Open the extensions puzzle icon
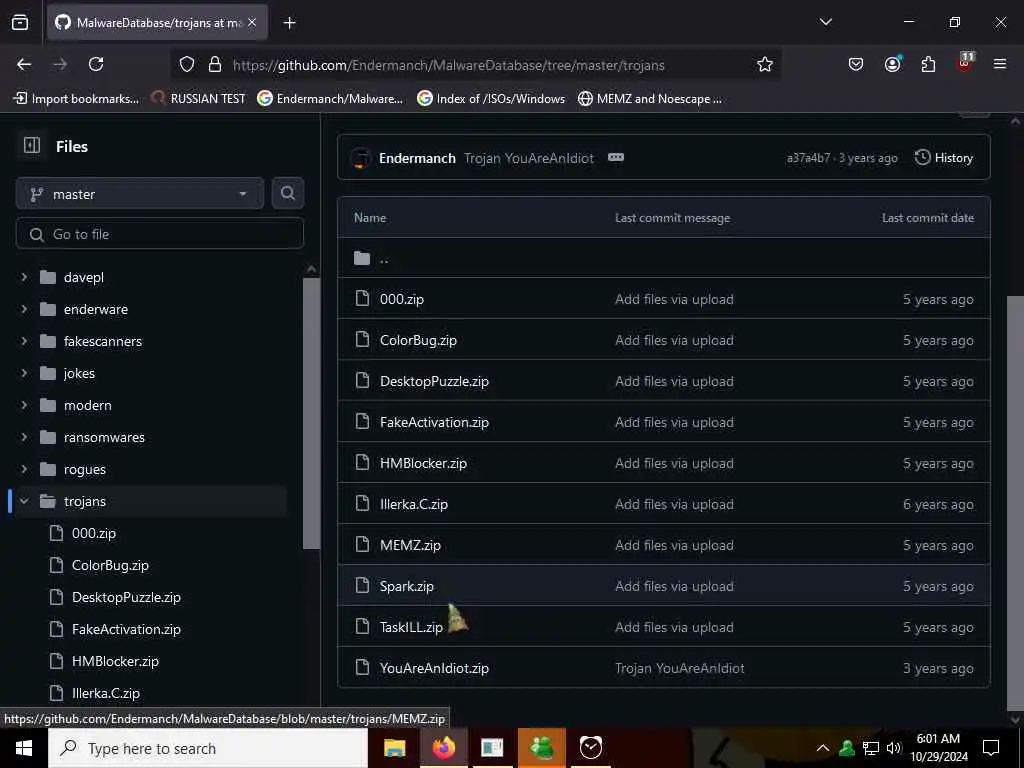The image size is (1024, 768). tap(928, 64)
